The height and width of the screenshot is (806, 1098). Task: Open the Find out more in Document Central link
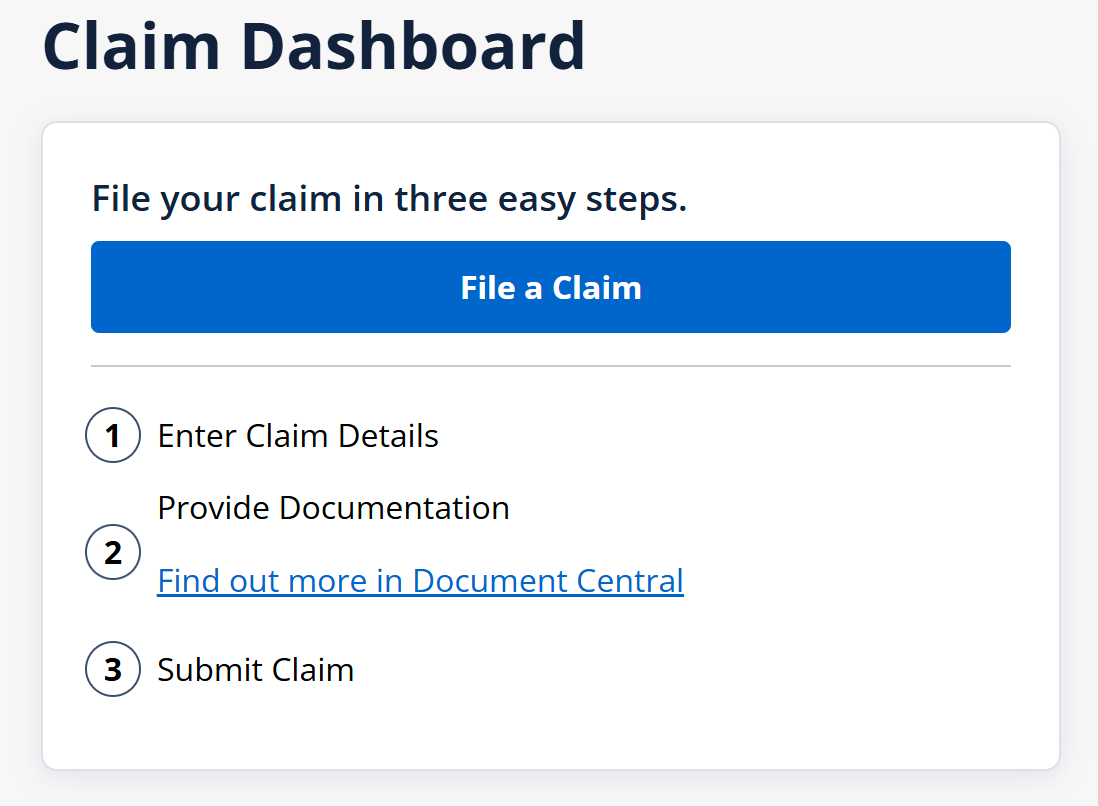[x=420, y=581]
